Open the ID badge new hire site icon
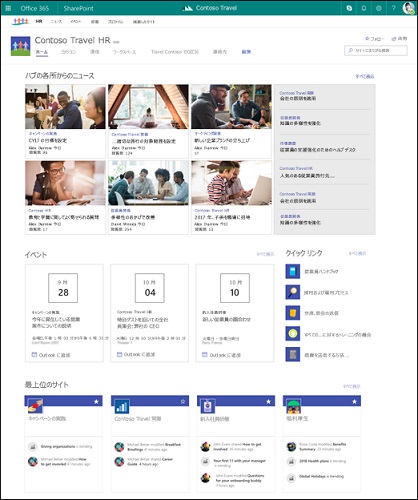Image resolution: width=418 pixels, height=500 pixels. pos(207,406)
